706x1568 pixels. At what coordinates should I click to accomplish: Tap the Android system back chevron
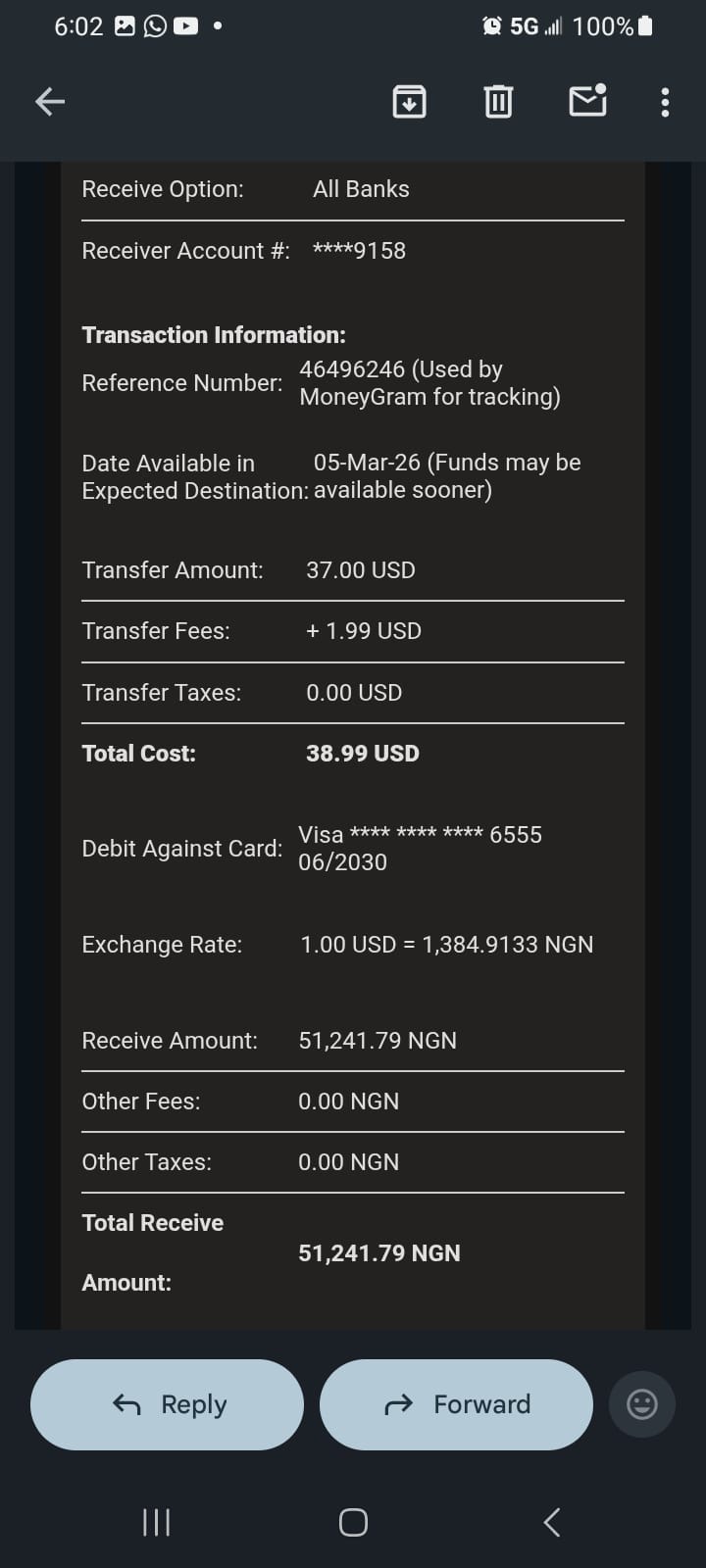pos(552,1522)
